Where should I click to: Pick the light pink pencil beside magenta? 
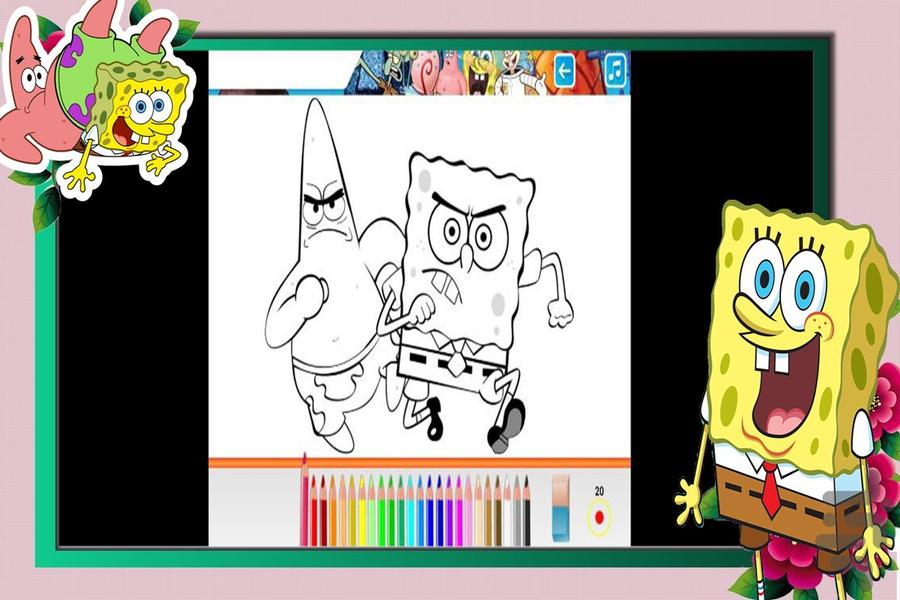pos(469,511)
